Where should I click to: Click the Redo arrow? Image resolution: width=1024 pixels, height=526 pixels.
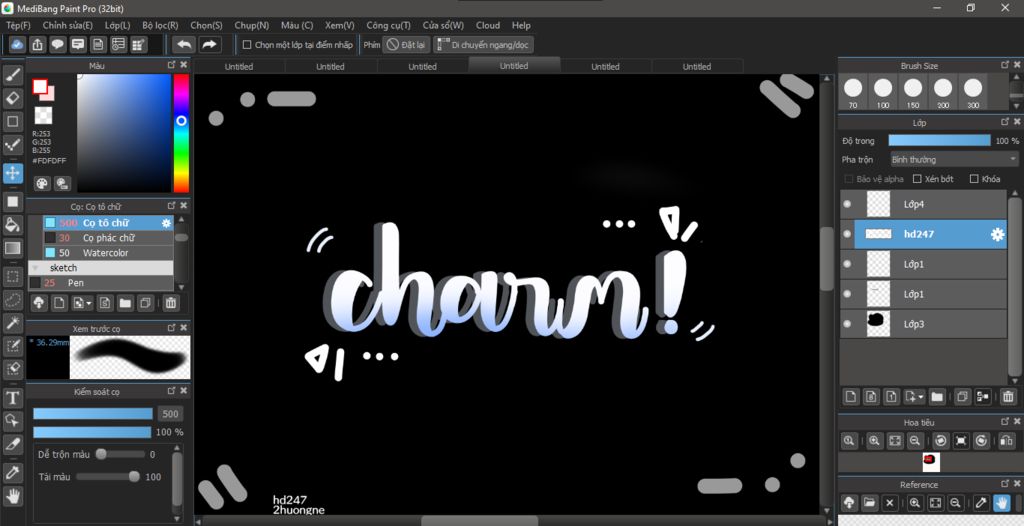click(x=209, y=44)
